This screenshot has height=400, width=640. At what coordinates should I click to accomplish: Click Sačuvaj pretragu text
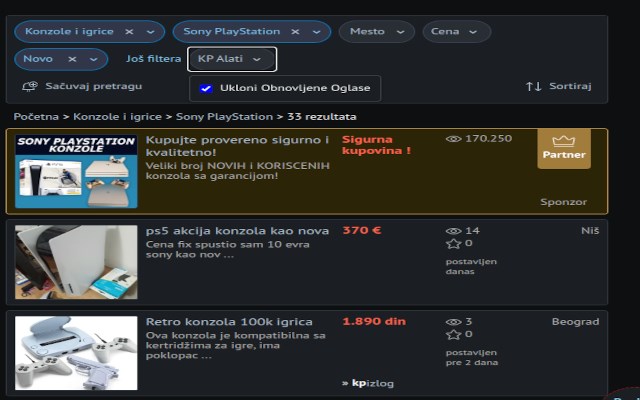[x=94, y=86]
